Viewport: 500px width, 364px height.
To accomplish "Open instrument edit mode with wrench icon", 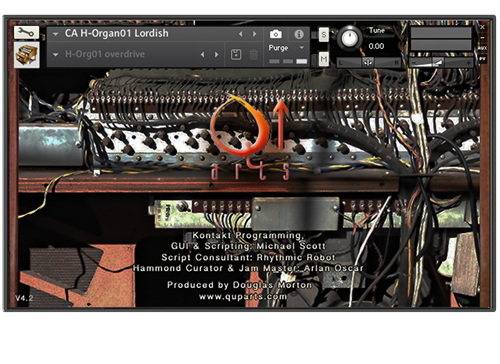I will pyautogui.click(x=26, y=32).
